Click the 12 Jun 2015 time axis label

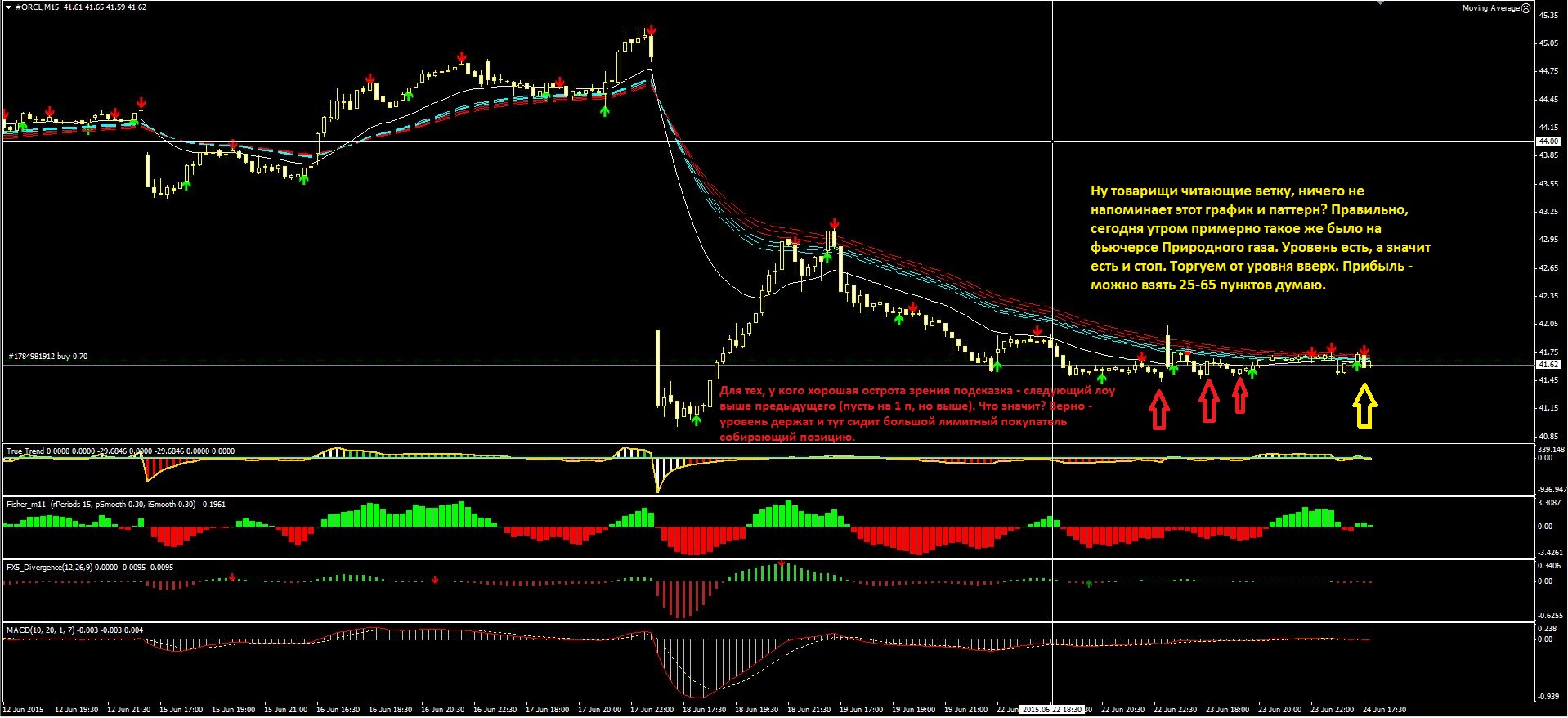coord(24,709)
